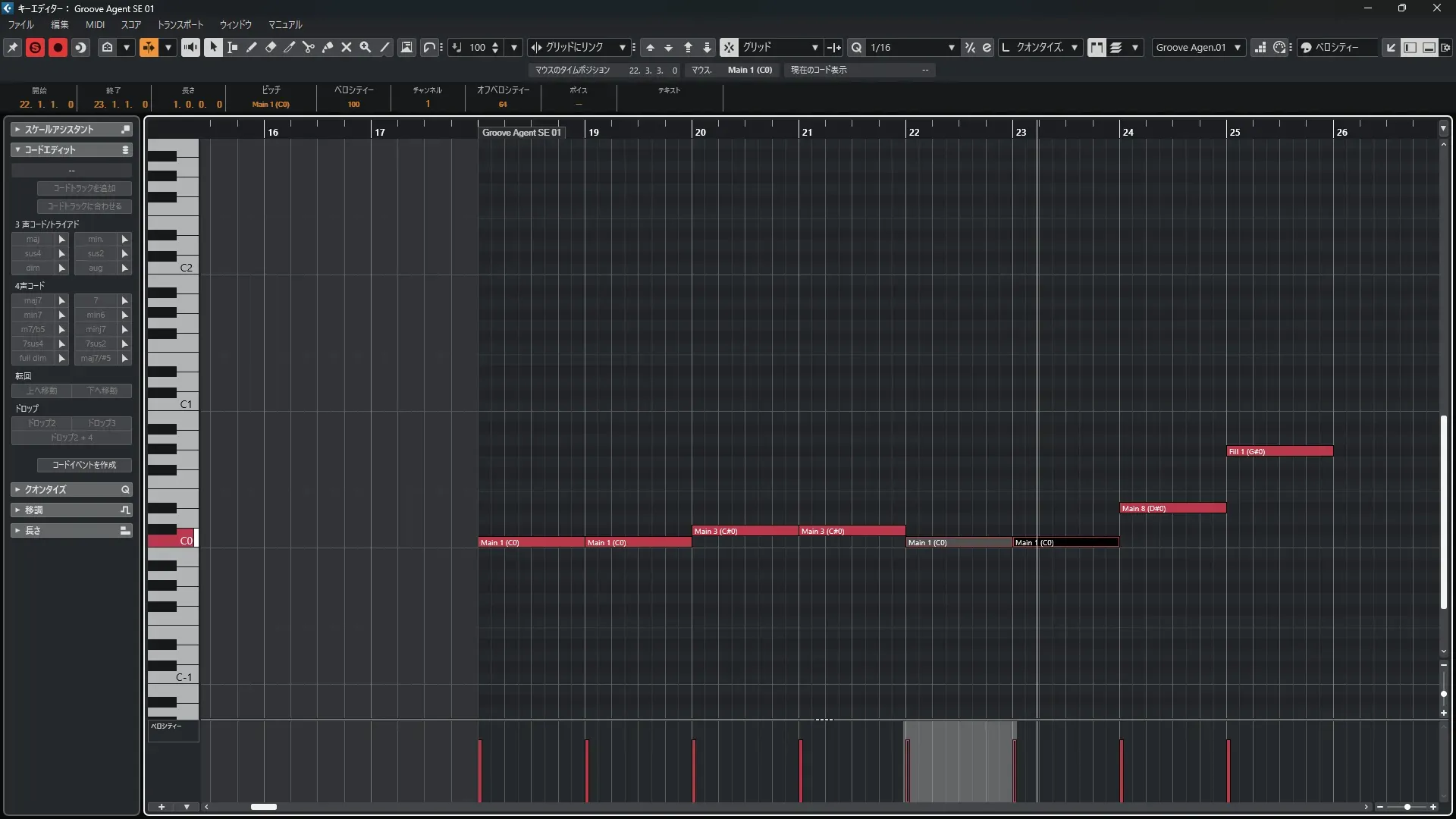
Task: Click the Fill 1 (G#0) note
Action: coord(1279,451)
